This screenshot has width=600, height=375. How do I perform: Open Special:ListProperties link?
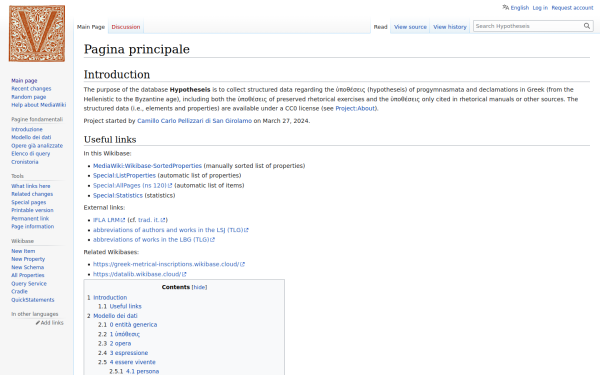(x=124, y=175)
